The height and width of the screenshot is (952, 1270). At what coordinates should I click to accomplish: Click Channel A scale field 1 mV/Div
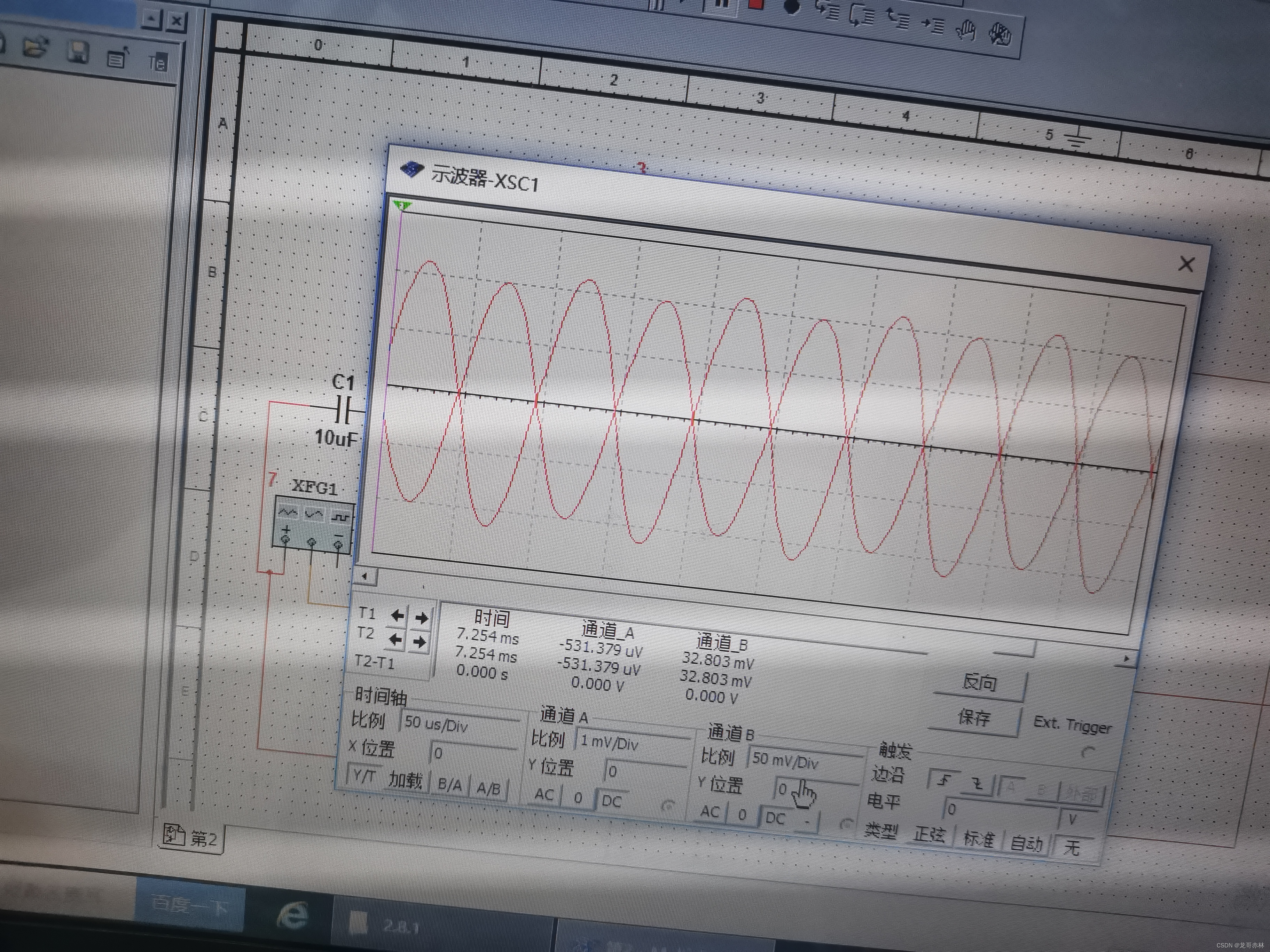(633, 743)
